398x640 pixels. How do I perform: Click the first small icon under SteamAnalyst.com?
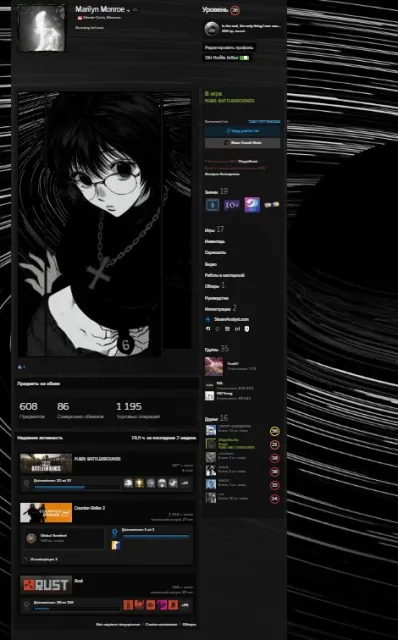(207, 329)
